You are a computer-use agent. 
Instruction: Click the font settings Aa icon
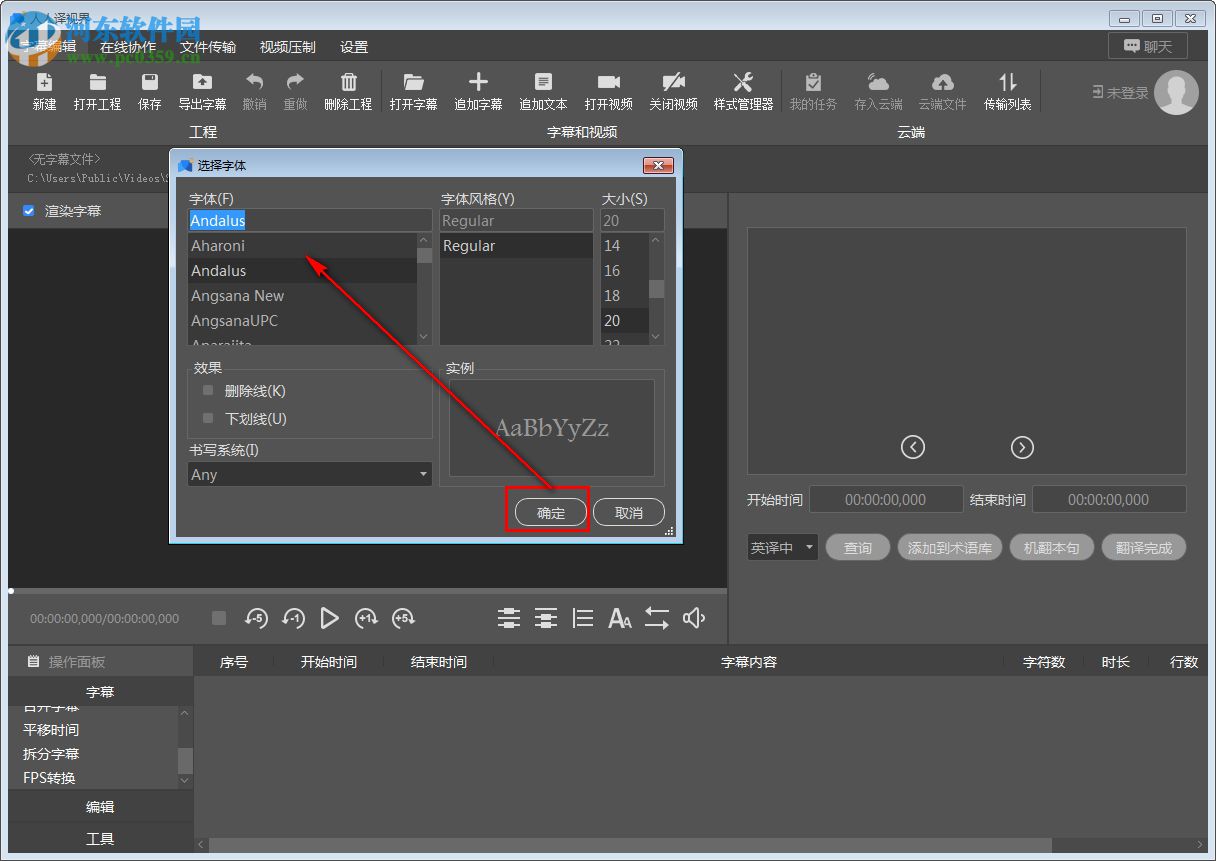(620, 619)
